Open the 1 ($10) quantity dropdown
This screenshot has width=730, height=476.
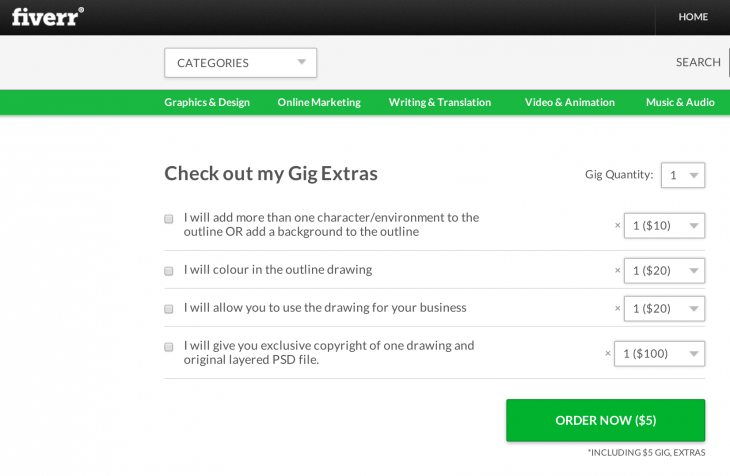click(664, 226)
